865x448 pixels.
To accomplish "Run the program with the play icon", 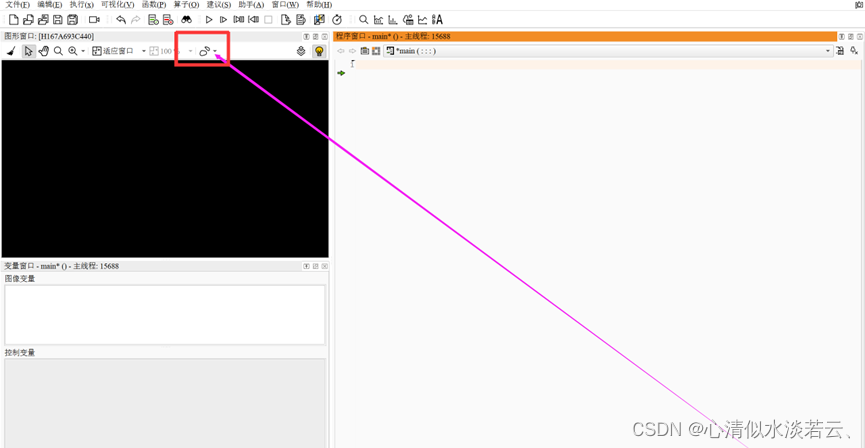I will point(209,20).
